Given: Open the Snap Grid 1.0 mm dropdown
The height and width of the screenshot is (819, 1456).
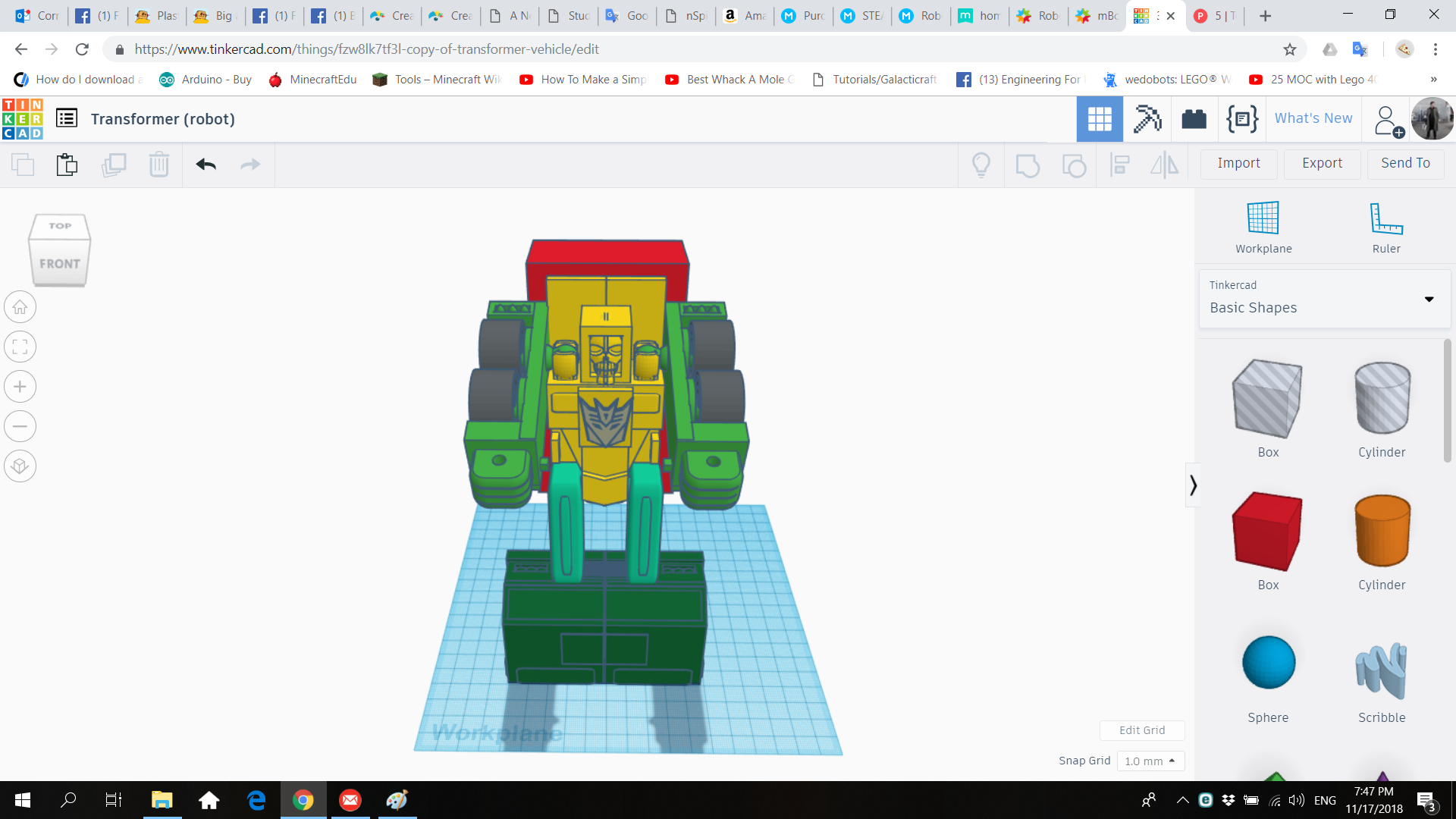Looking at the screenshot, I should (1150, 761).
